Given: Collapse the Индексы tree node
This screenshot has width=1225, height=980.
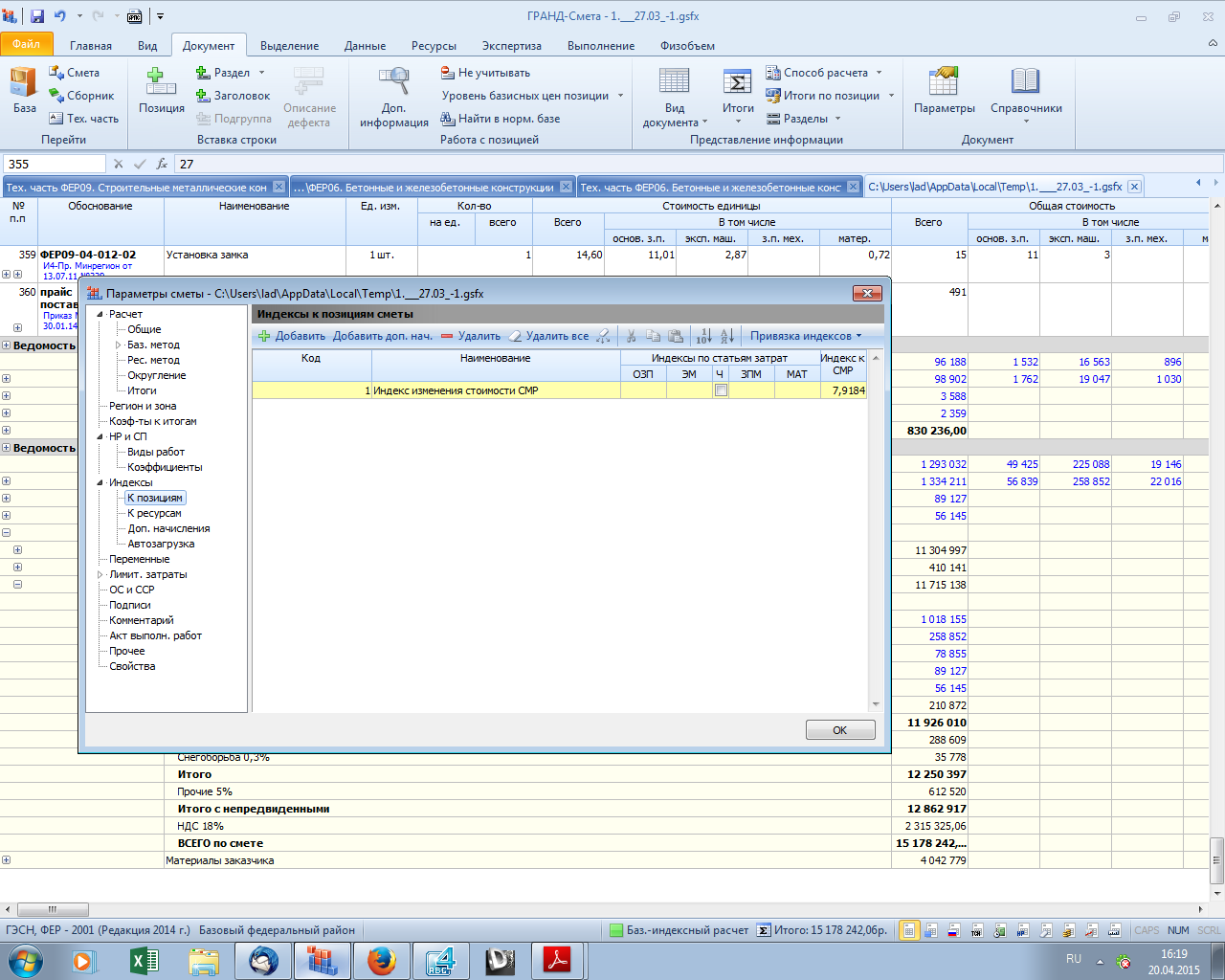Looking at the screenshot, I should (x=100, y=482).
